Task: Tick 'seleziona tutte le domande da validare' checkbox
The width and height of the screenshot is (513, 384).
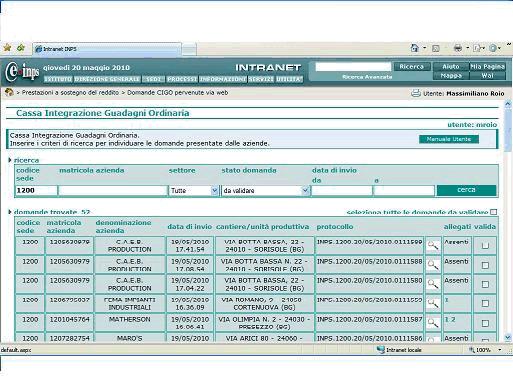Action: pos(494,212)
